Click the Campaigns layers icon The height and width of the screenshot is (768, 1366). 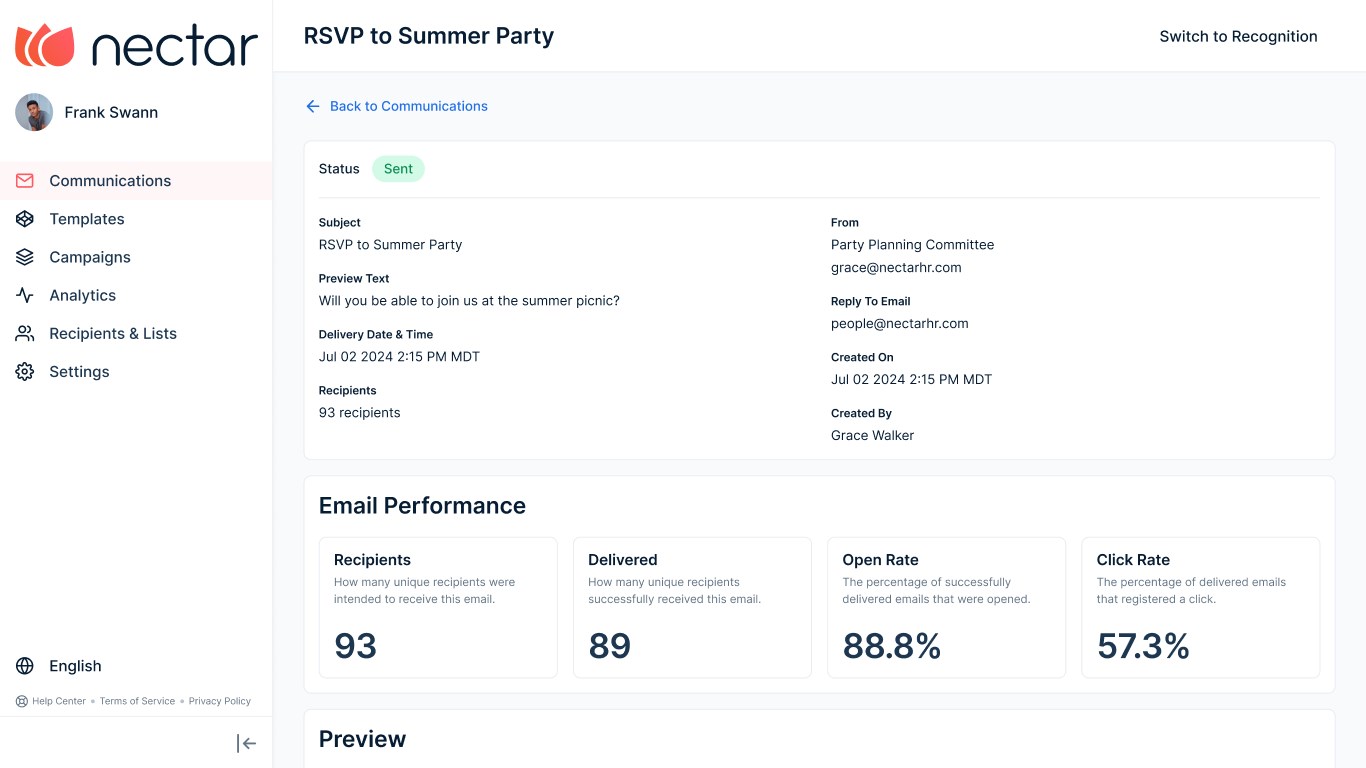25,257
